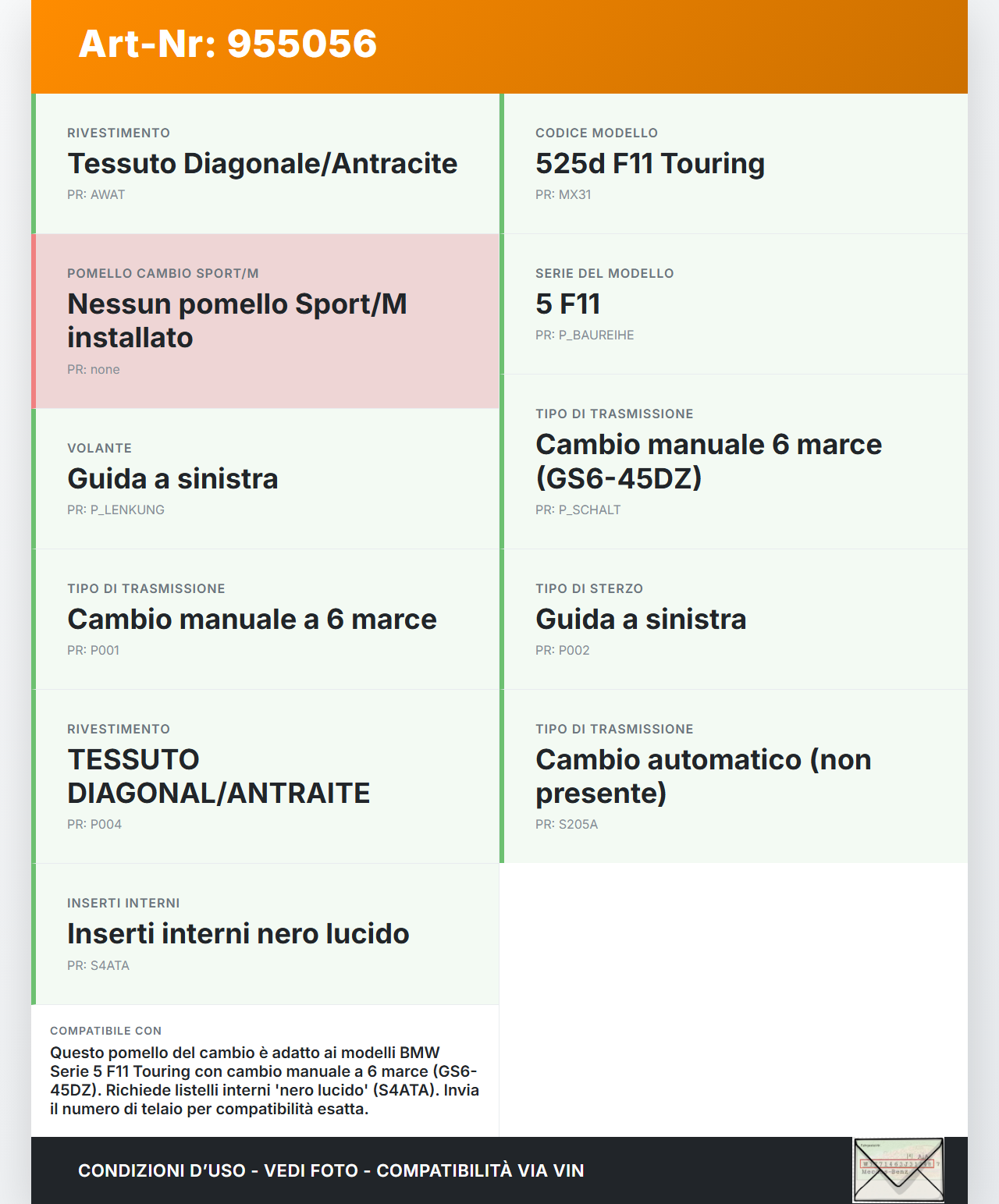Viewport: 999px width, 1204px height.
Task: Select the Cambio automatico (non presente) card
Action: 734,776
